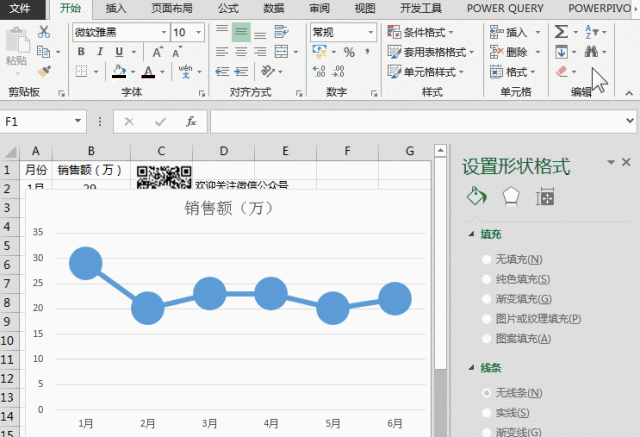The width and height of the screenshot is (640, 437).
Task: Select 无填充(N) fill option
Action: coord(512,260)
